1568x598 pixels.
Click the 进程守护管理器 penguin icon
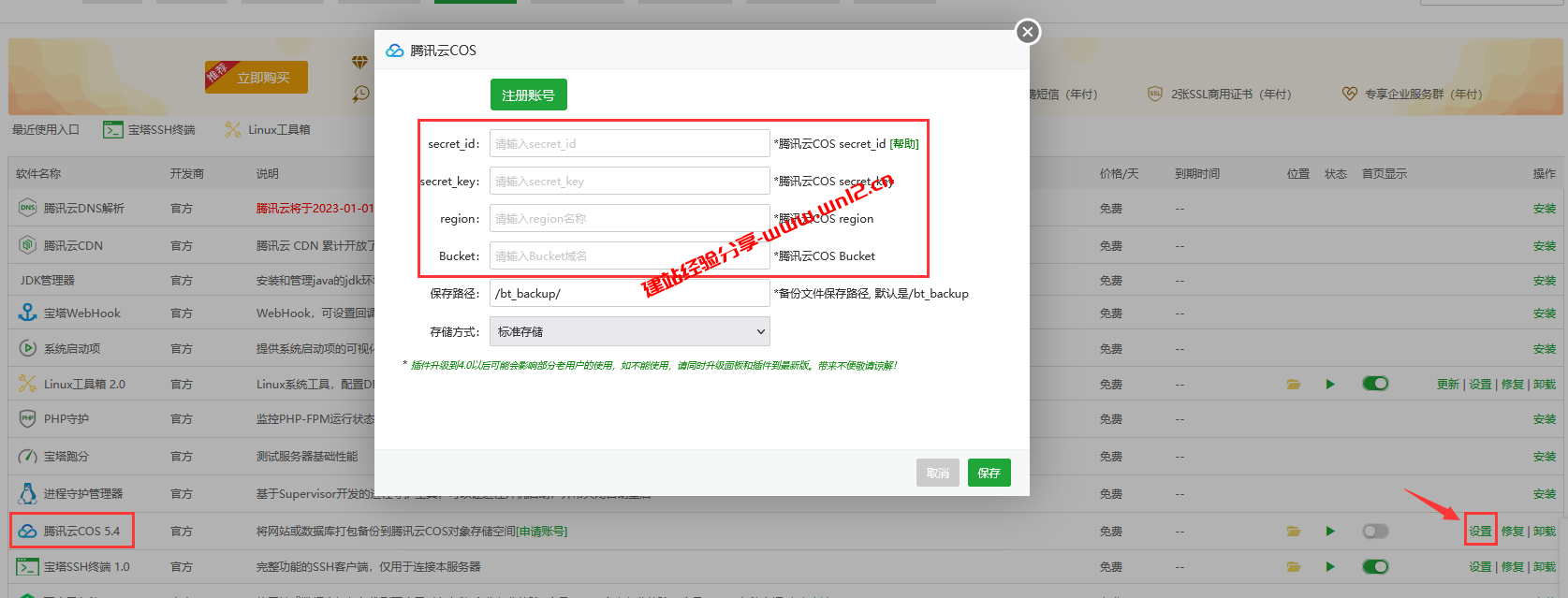pos(27,493)
